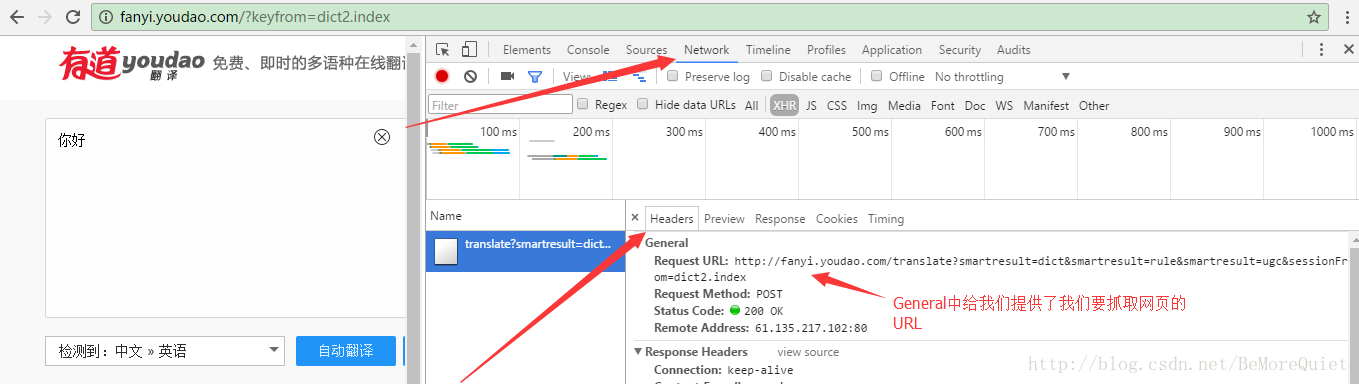Open the Timeline tab
Screen dimensions: 1359x384
(768, 50)
